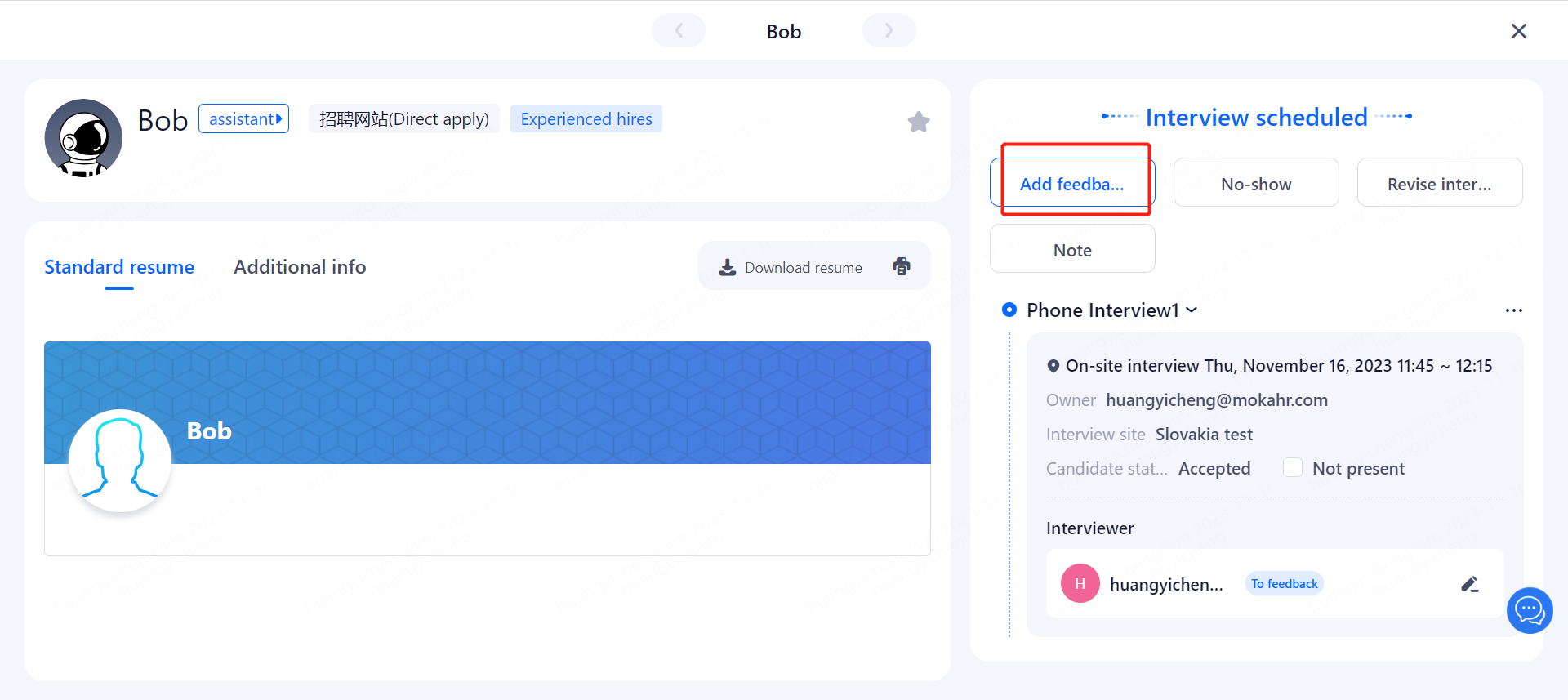Go to the next candidate
The image size is (1568, 700).
[x=889, y=31]
